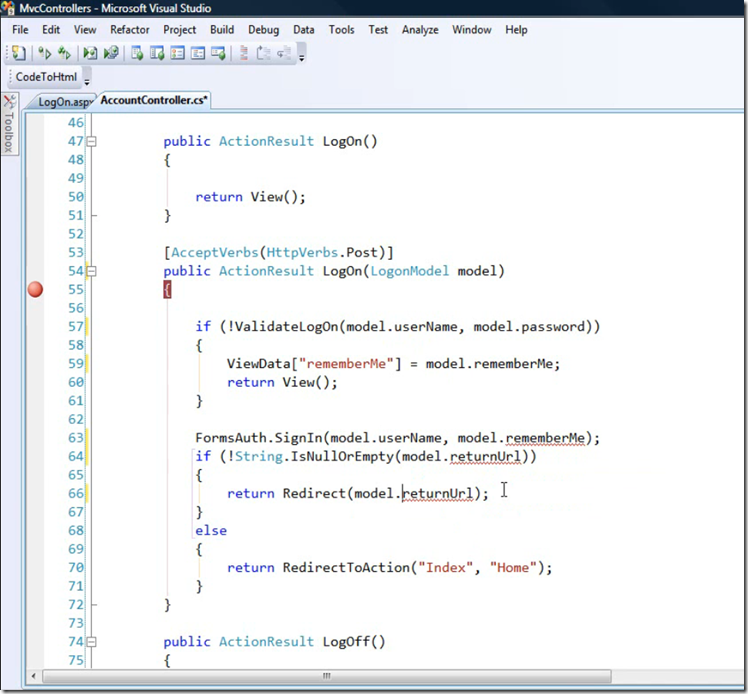Viewport: 748px width, 694px height.
Task: Collapse the LogOn(LogonModel) method at line 54
Action: click(x=91, y=271)
